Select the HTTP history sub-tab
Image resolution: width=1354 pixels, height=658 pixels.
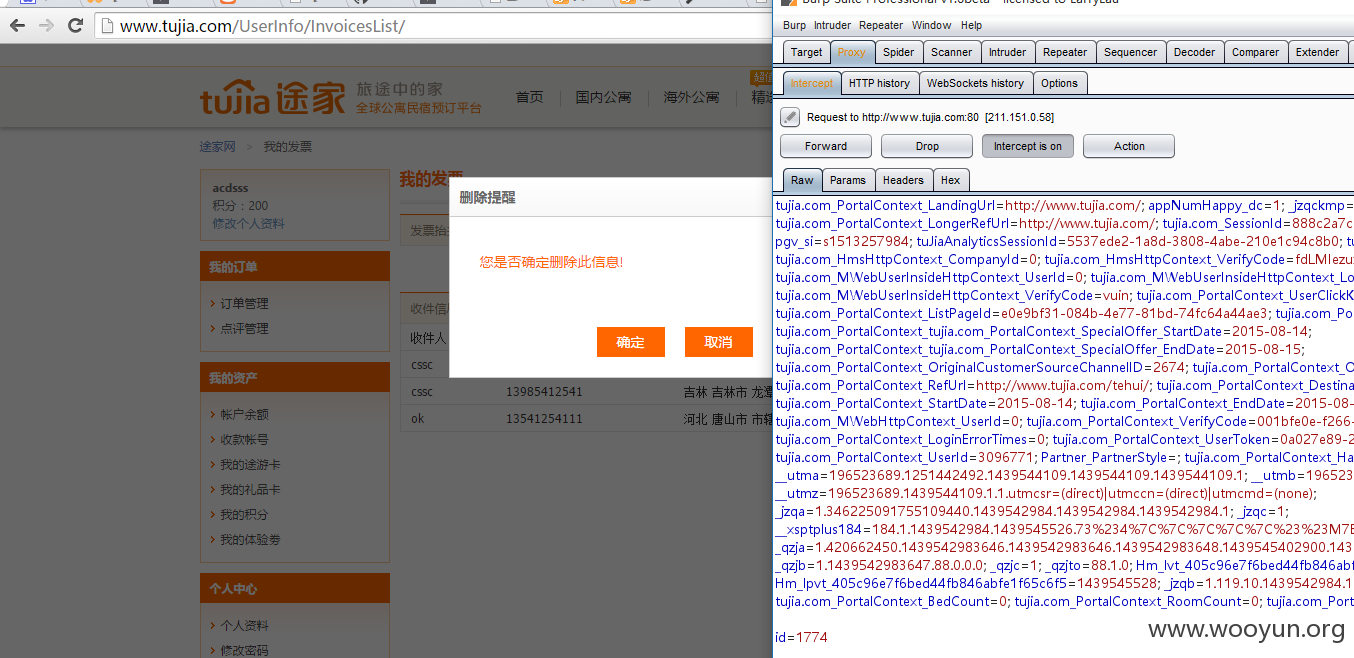tap(879, 83)
